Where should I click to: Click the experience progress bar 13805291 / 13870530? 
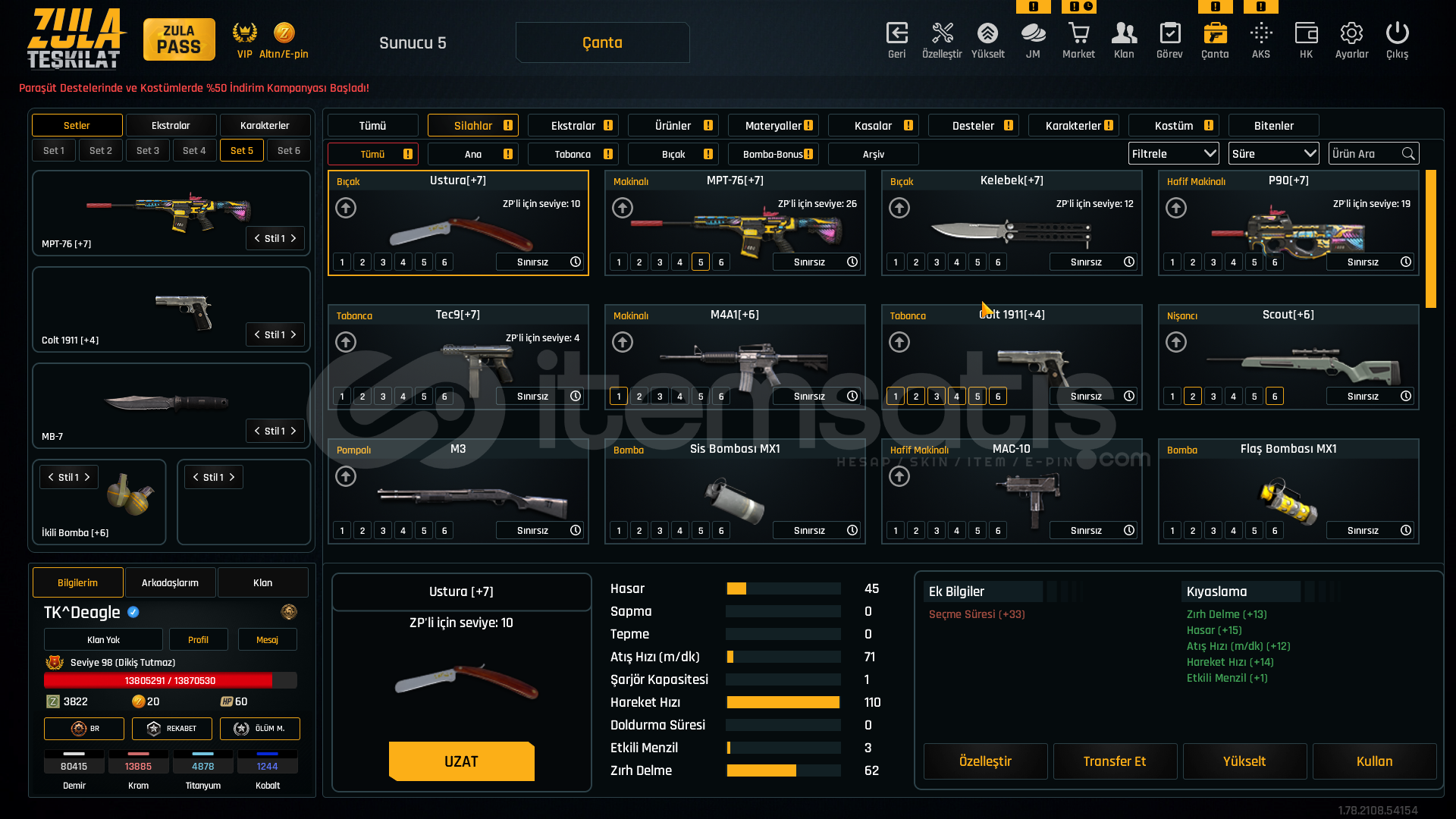pos(170,680)
